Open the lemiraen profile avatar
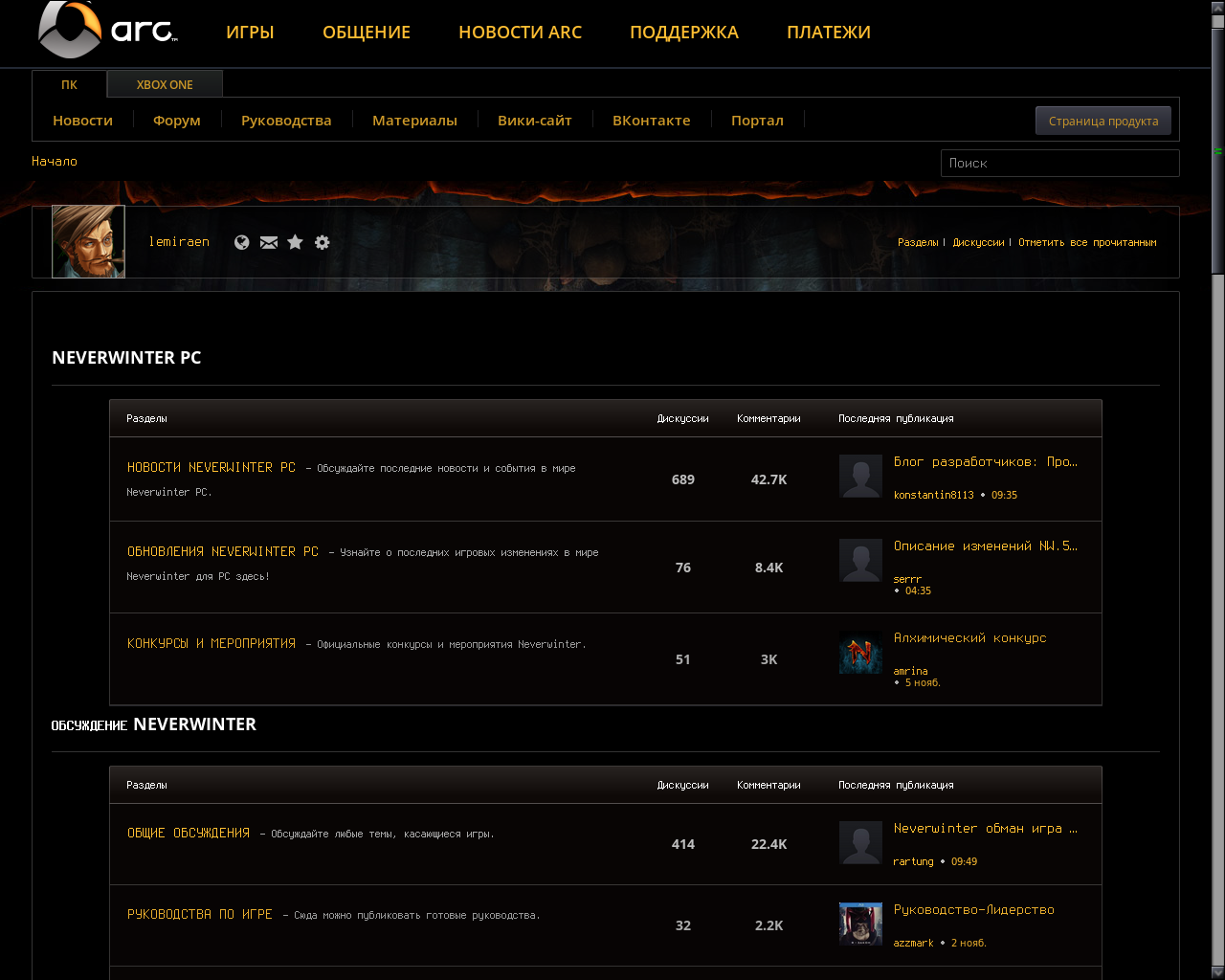This screenshot has width=1225, height=980. tap(88, 241)
